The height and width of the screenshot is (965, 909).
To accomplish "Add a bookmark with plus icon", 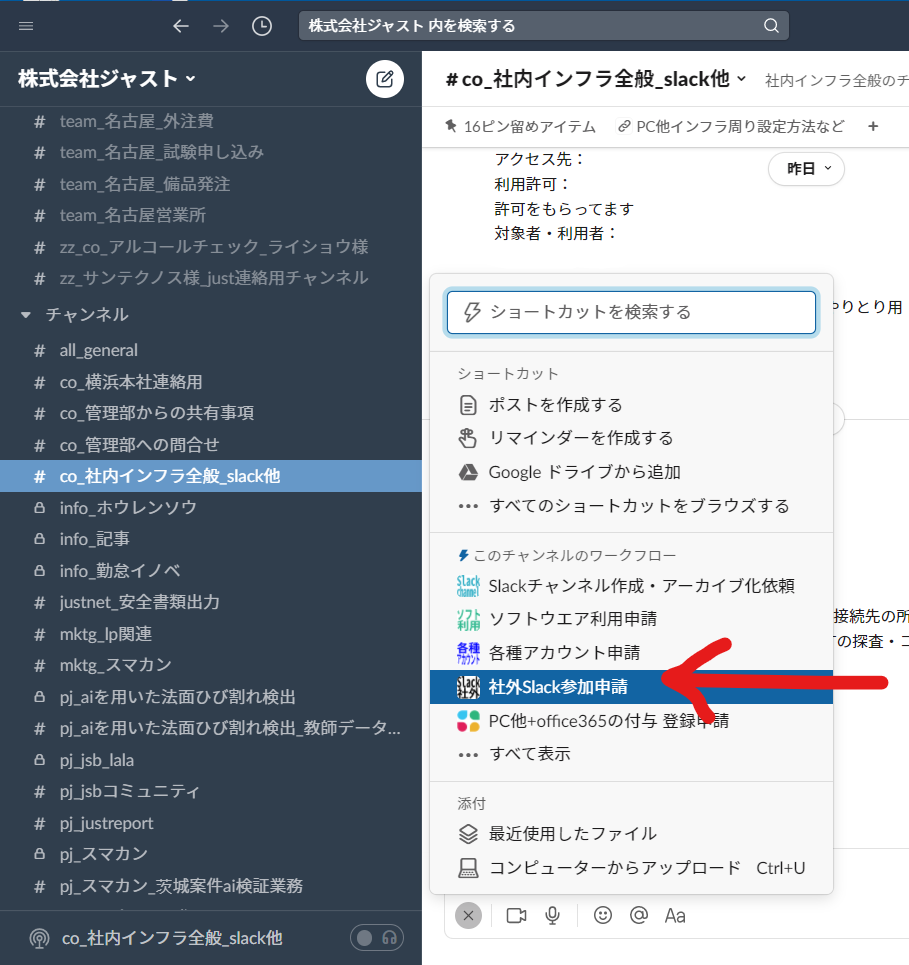I will pyautogui.click(x=873, y=127).
